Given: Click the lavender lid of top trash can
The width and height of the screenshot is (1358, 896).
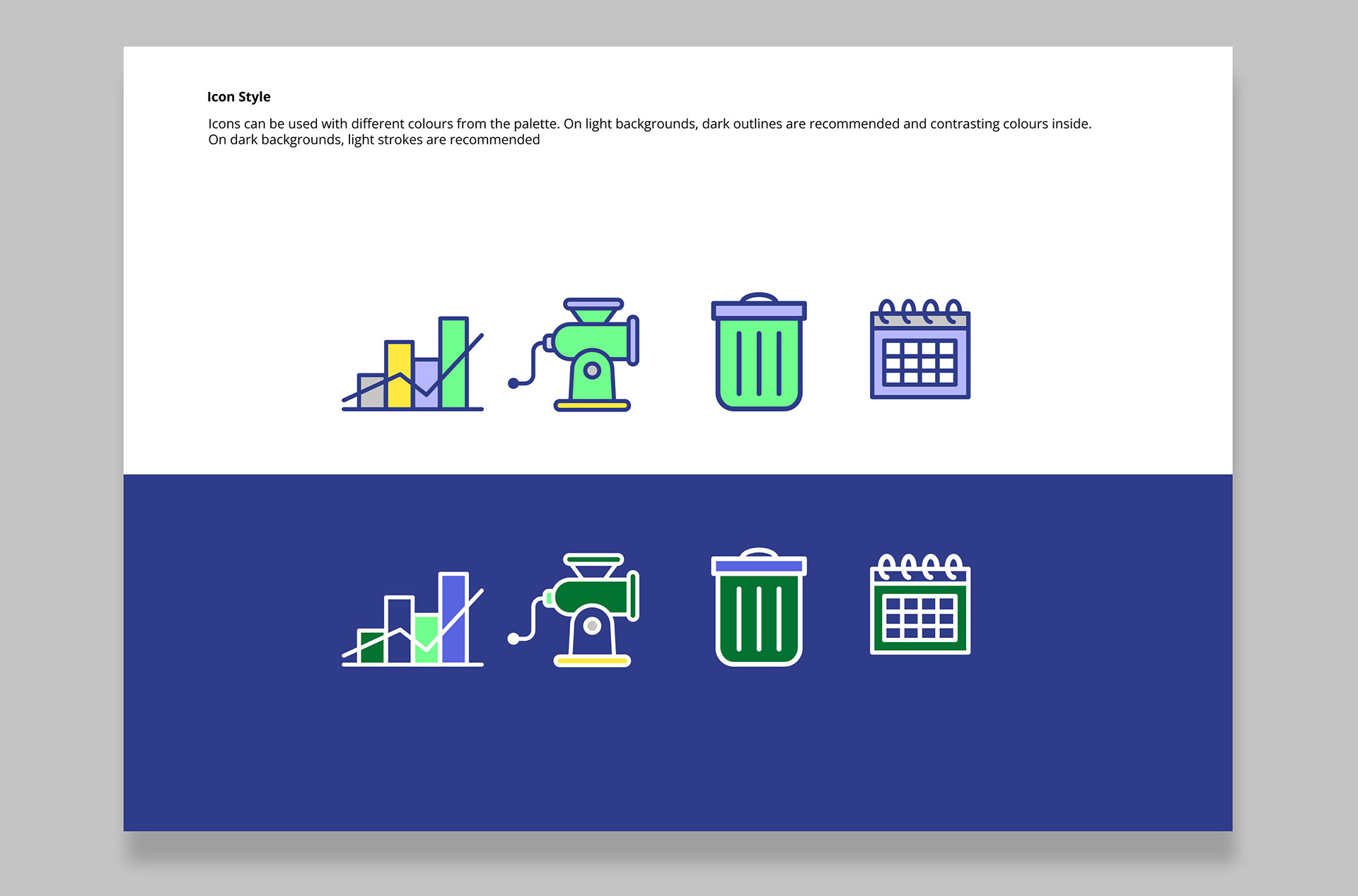Looking at the screenshot, I should coord(758,310).
